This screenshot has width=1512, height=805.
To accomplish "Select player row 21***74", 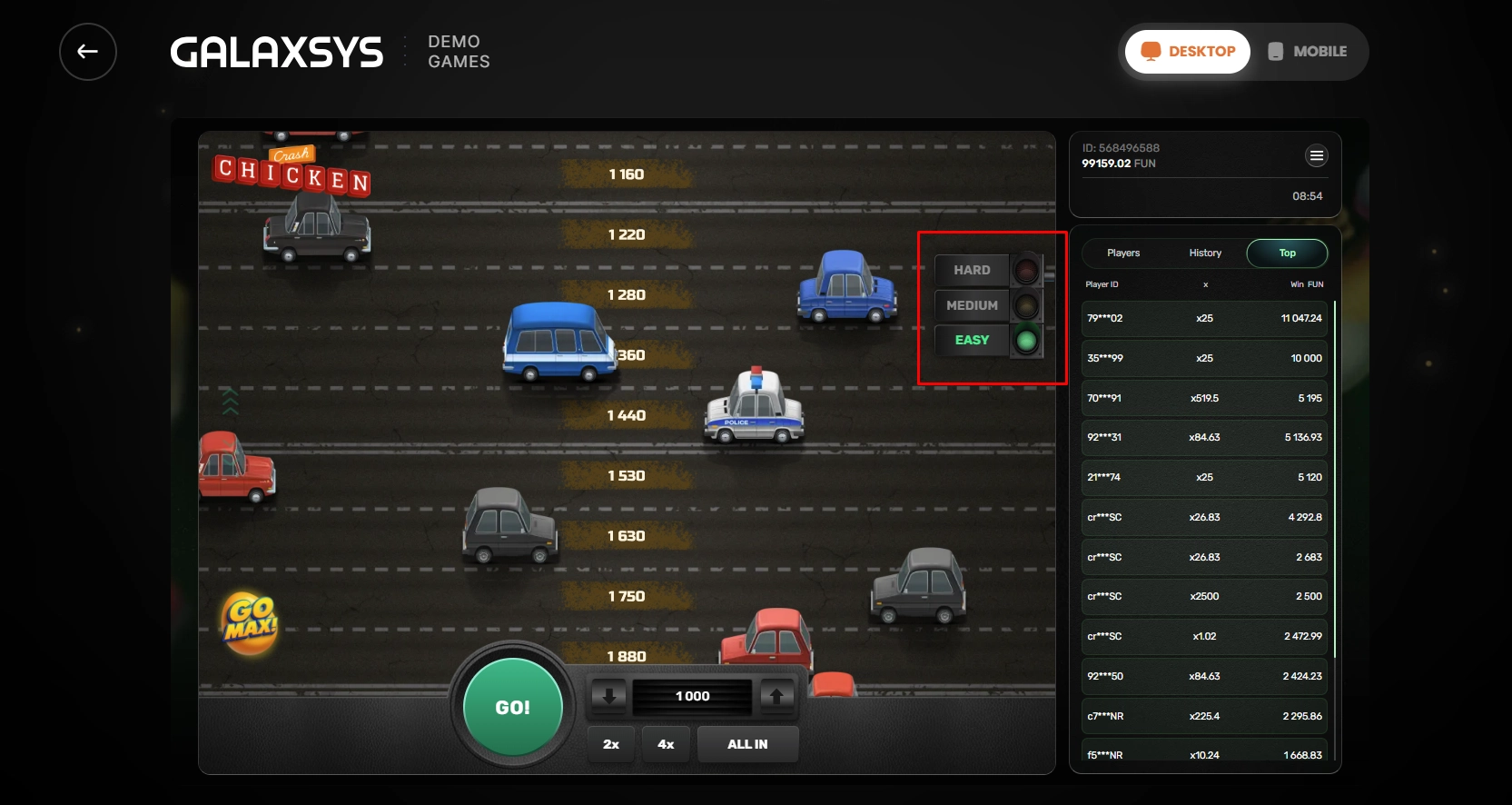I will point(1204,477).
